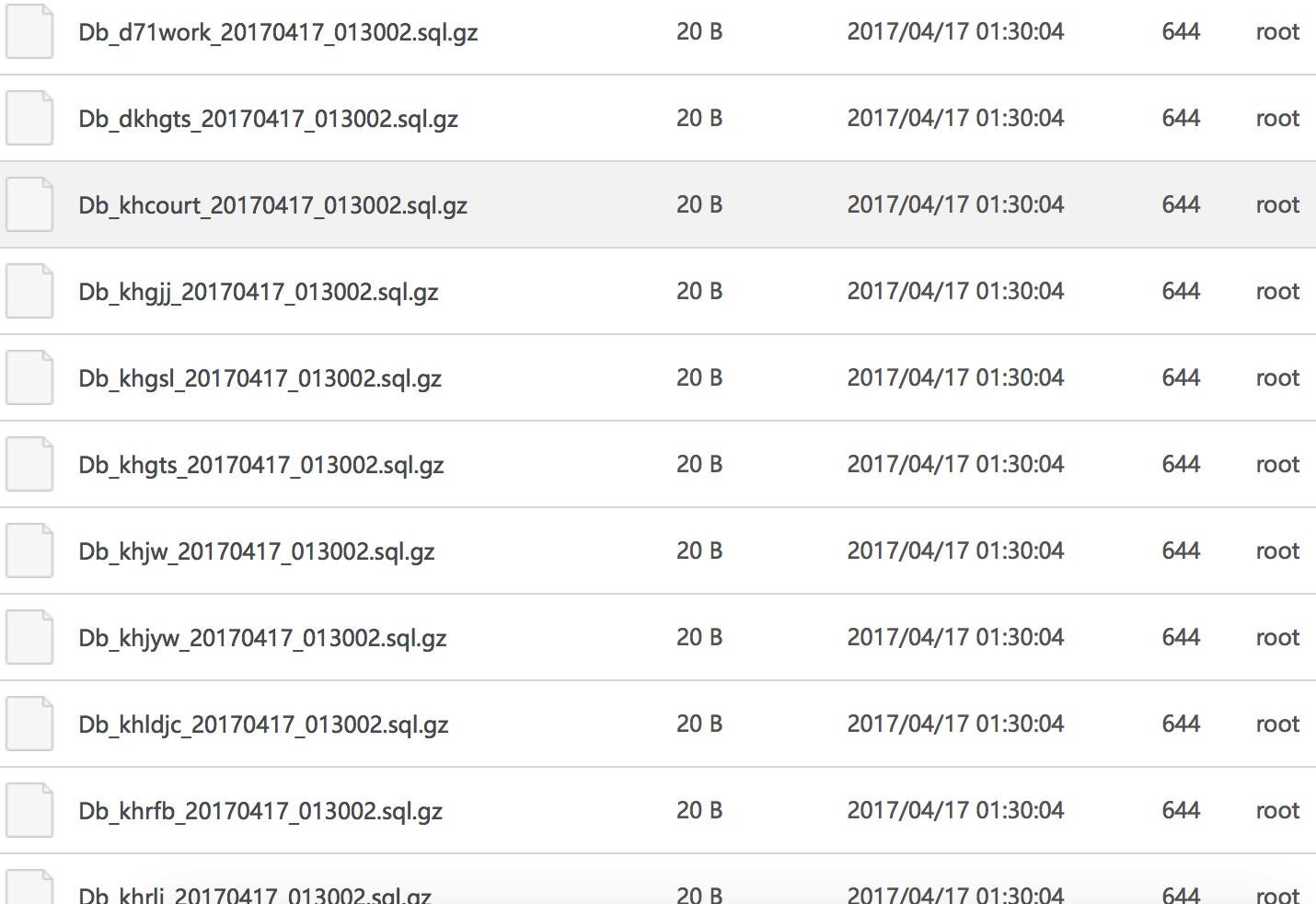Screen dimensions: 1316x904
Task: Click the file icon next to Db_khgjj
Action: point(29,291)
